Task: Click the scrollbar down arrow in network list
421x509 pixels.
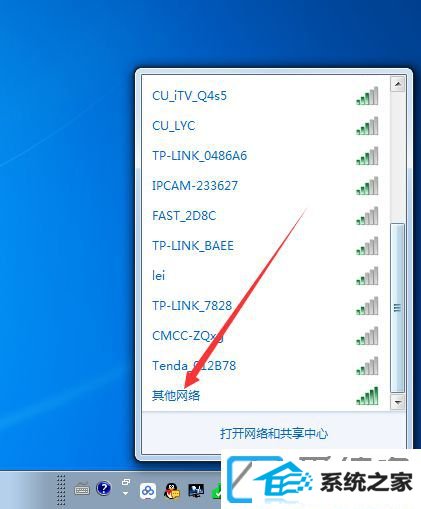Action: [397, 402]
